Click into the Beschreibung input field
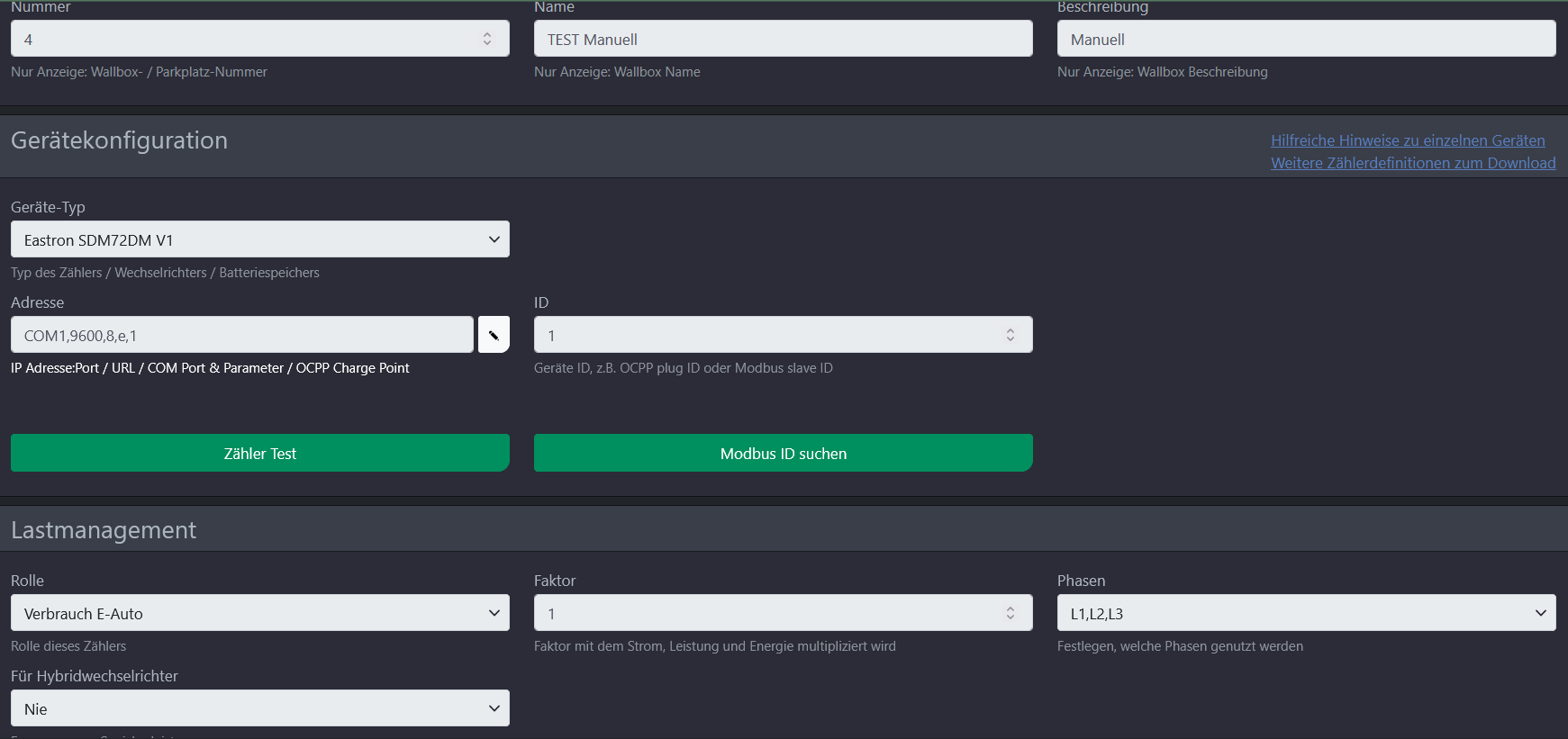Viewport: 1568px width, 739px height. 1306,39
